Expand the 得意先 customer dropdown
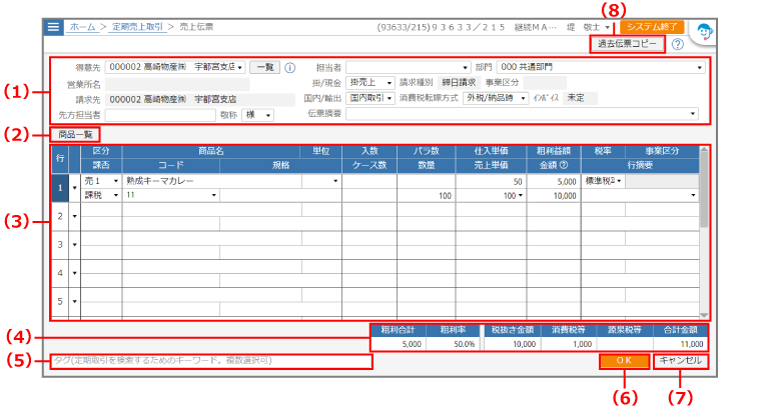The image size is (760, 416). [240, 67]
